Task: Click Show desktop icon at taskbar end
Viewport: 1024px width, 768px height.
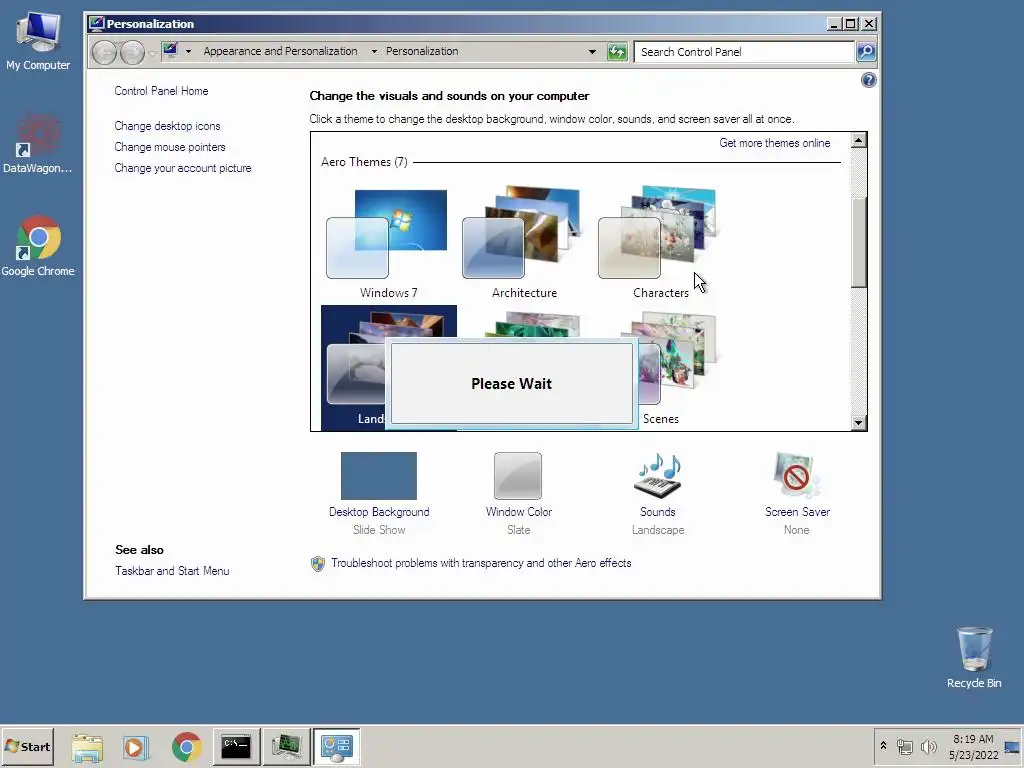Action: pos(1012,747)
